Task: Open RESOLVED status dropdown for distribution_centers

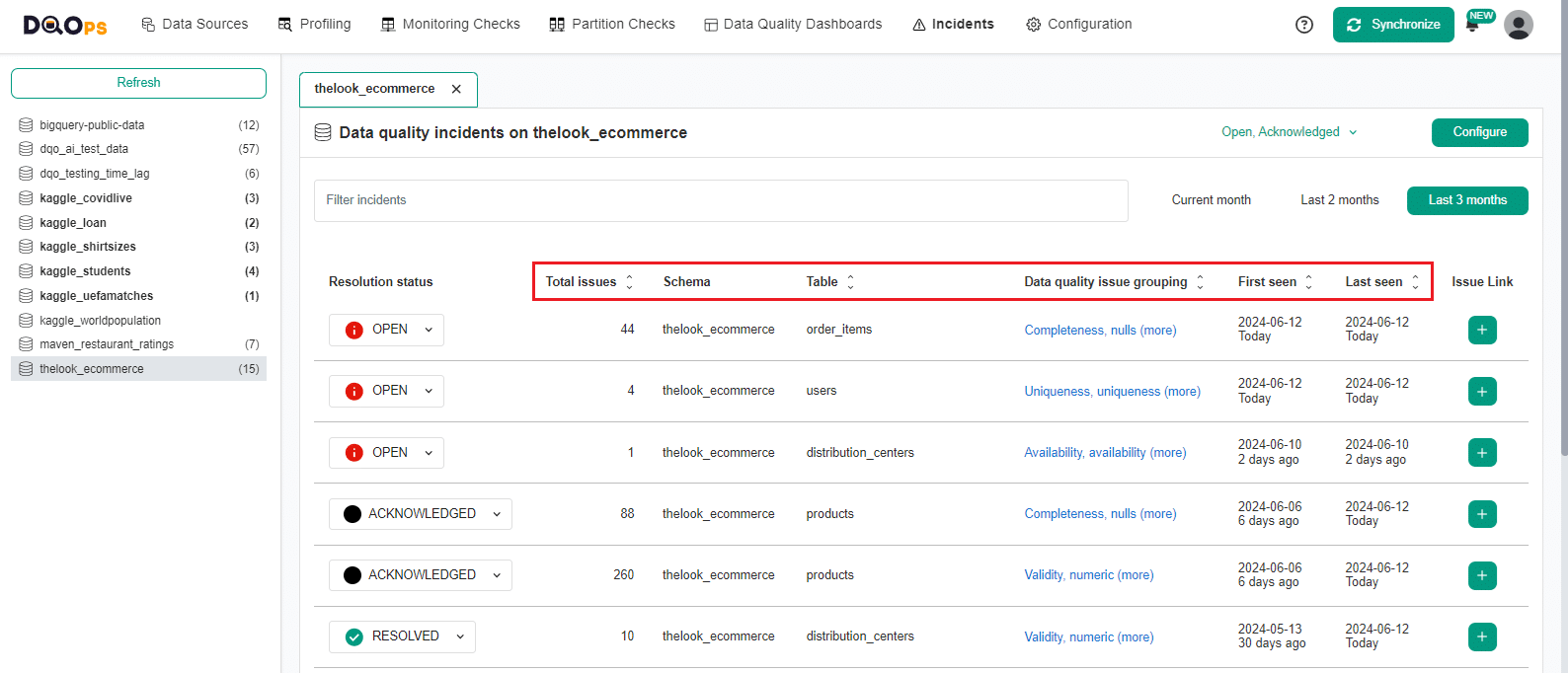Action: pyautogui.click(x=402, y=636)
